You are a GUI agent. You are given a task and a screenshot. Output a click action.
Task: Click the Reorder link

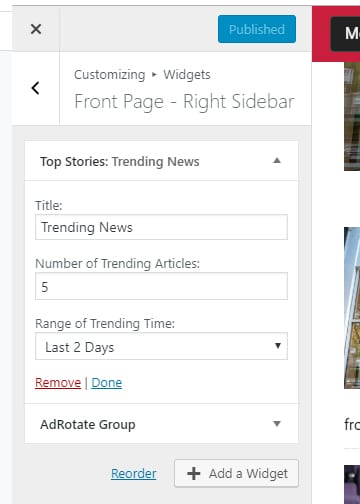tap(134, 473)
